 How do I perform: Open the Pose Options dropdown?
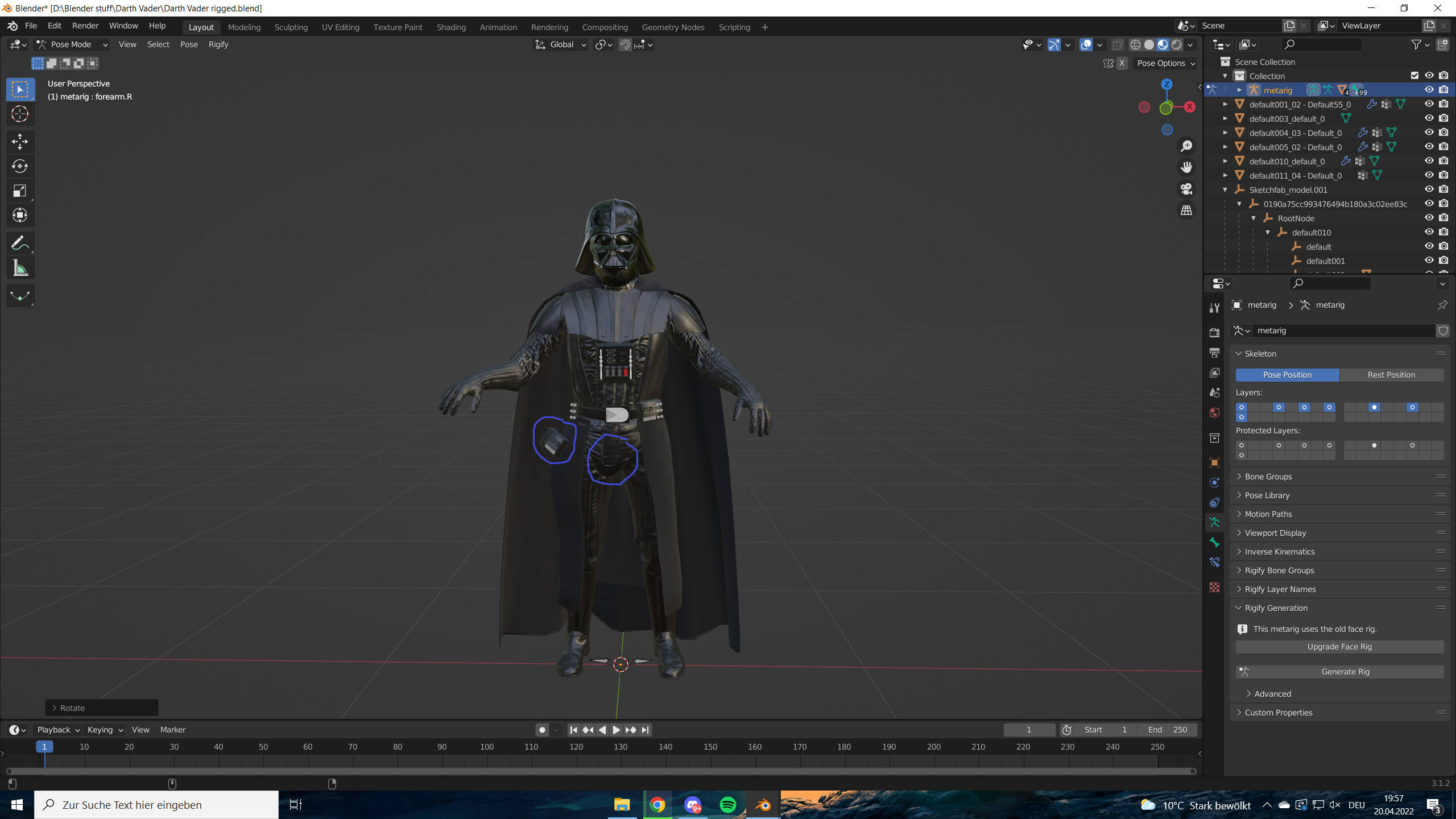pyautogui.click(x=1166, y=63)
